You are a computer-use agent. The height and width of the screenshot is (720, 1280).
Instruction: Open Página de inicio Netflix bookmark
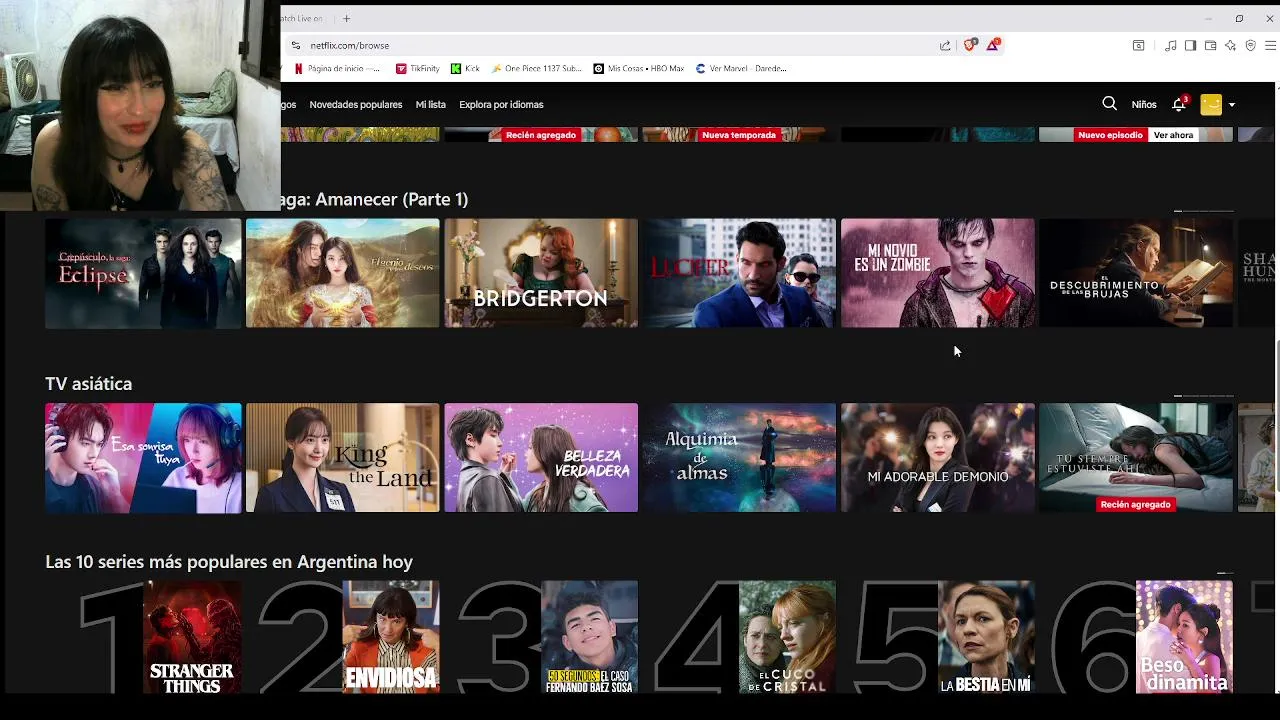tap(337, 68)
